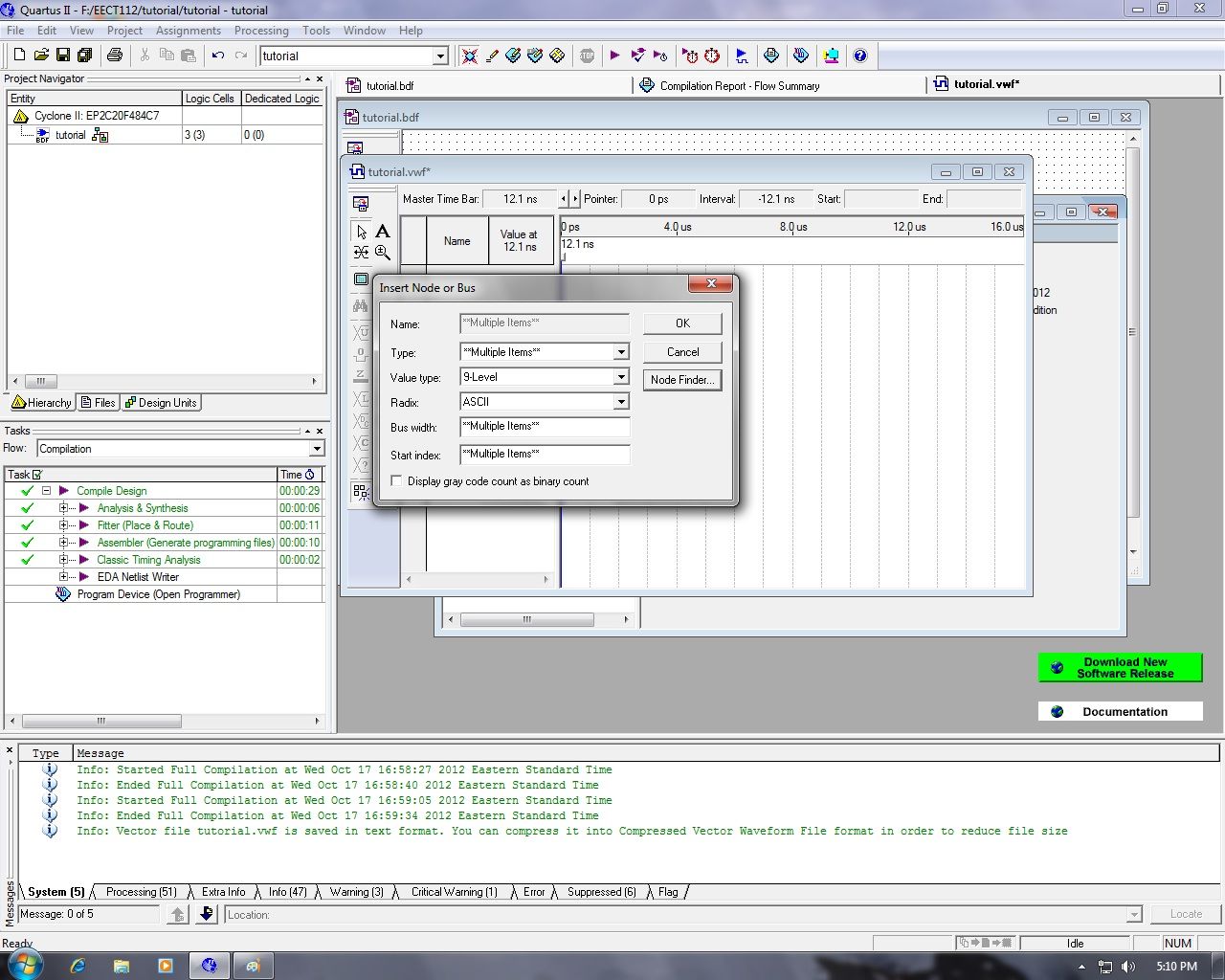Open the Programmer toolbar icon
This screenshot has height=980, width=1225.
point(831,56)
